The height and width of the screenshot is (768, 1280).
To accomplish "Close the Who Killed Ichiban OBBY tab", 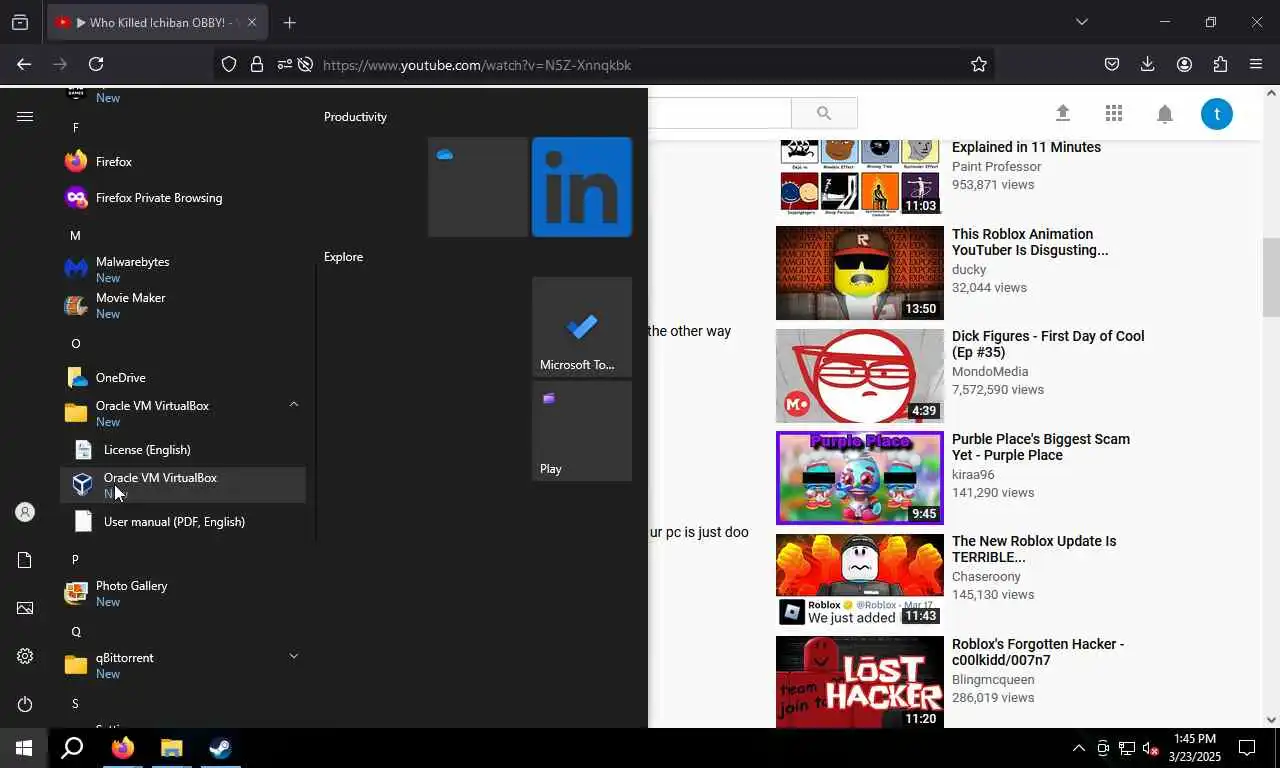I will coord(252,22).
